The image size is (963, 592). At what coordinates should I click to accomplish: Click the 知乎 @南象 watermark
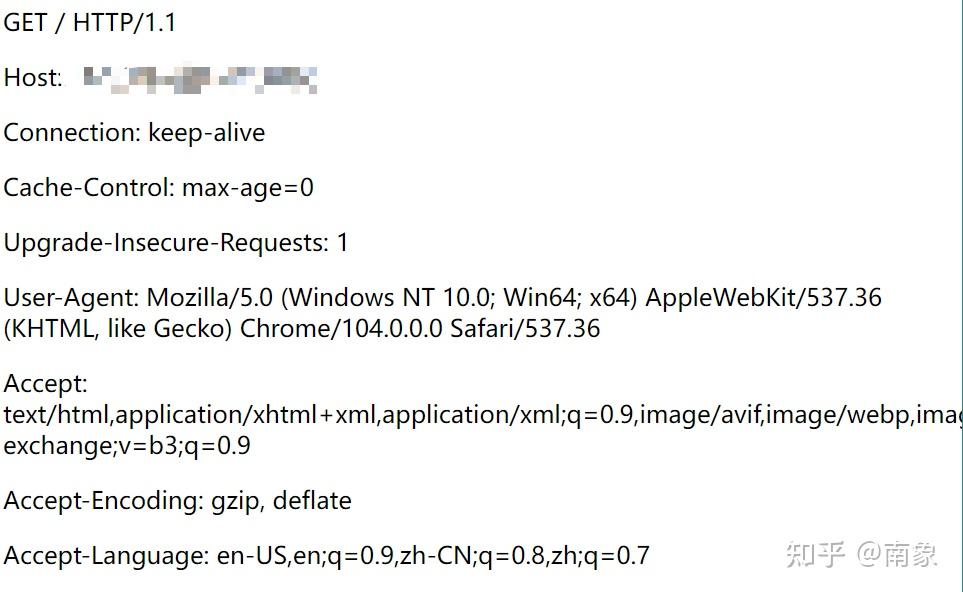pos(862,554)
